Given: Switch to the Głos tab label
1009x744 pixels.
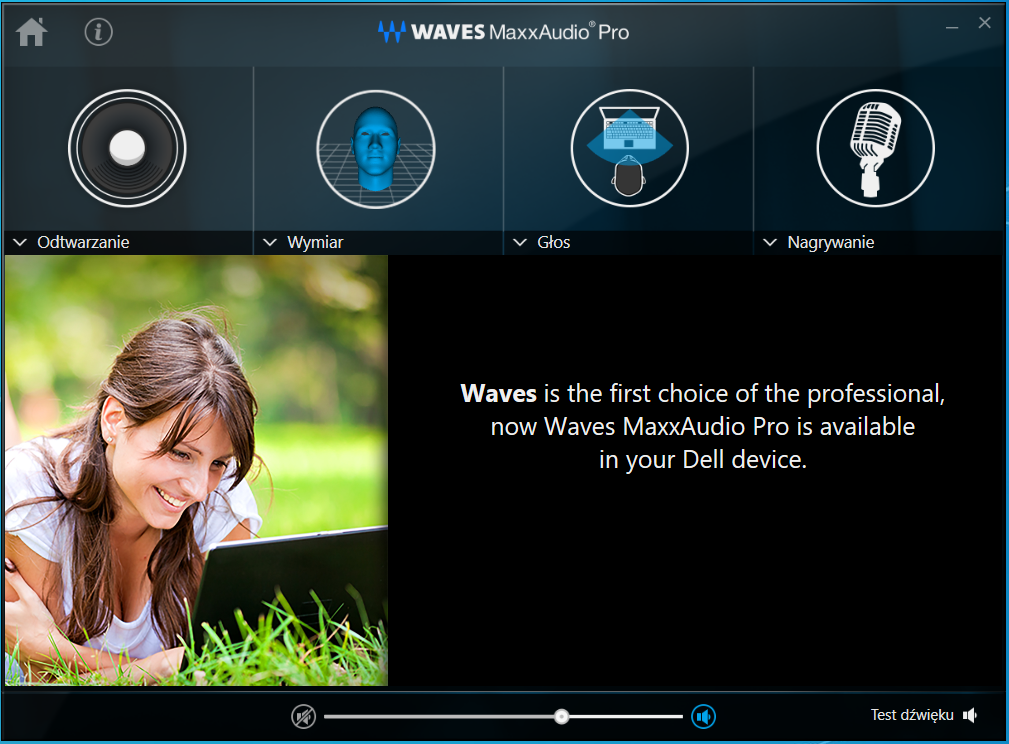Looking at the screenshot, I should [x=554, y=242].
